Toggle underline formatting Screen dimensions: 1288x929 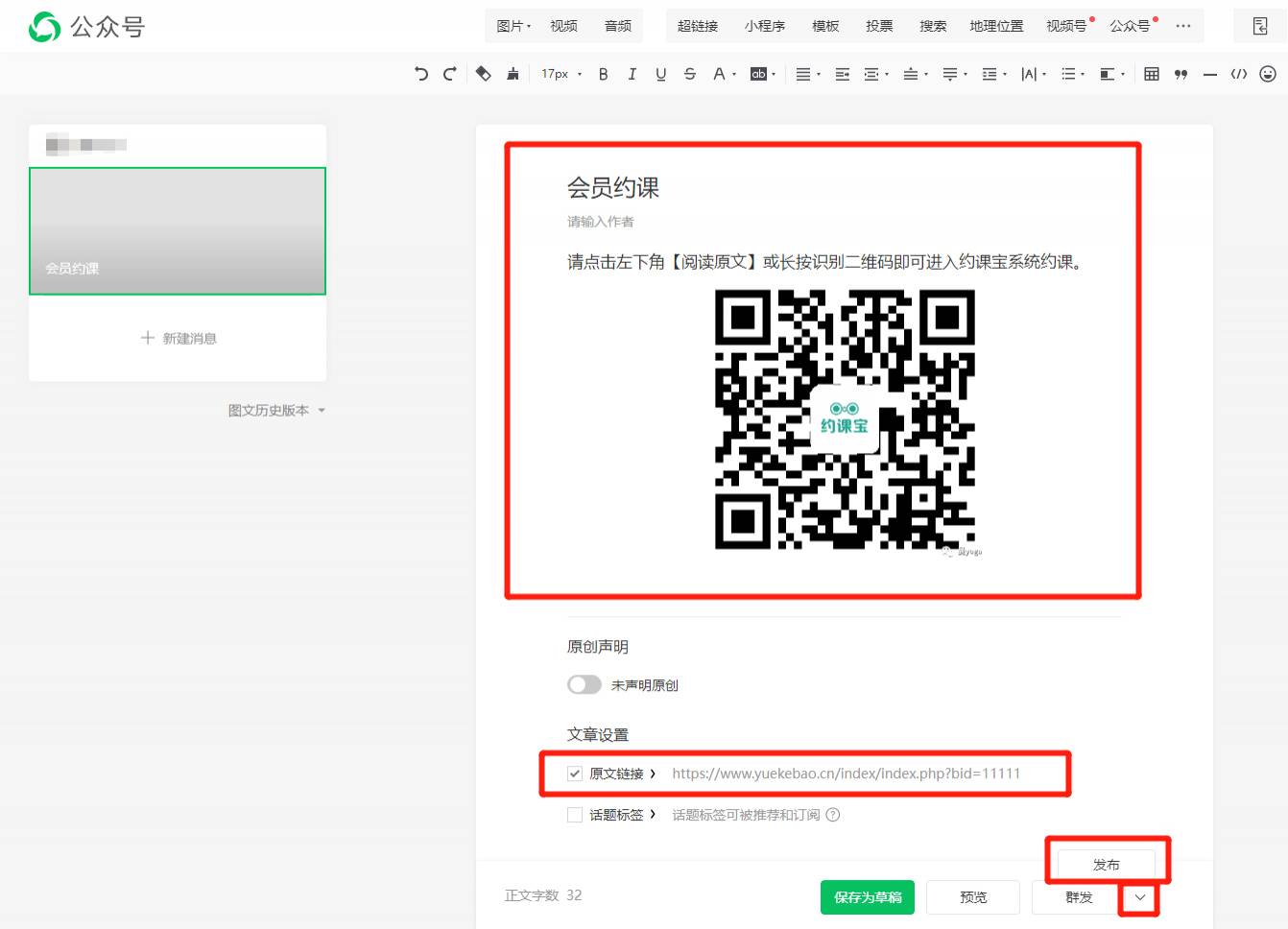pyautogui.click(x=660, y=74)
